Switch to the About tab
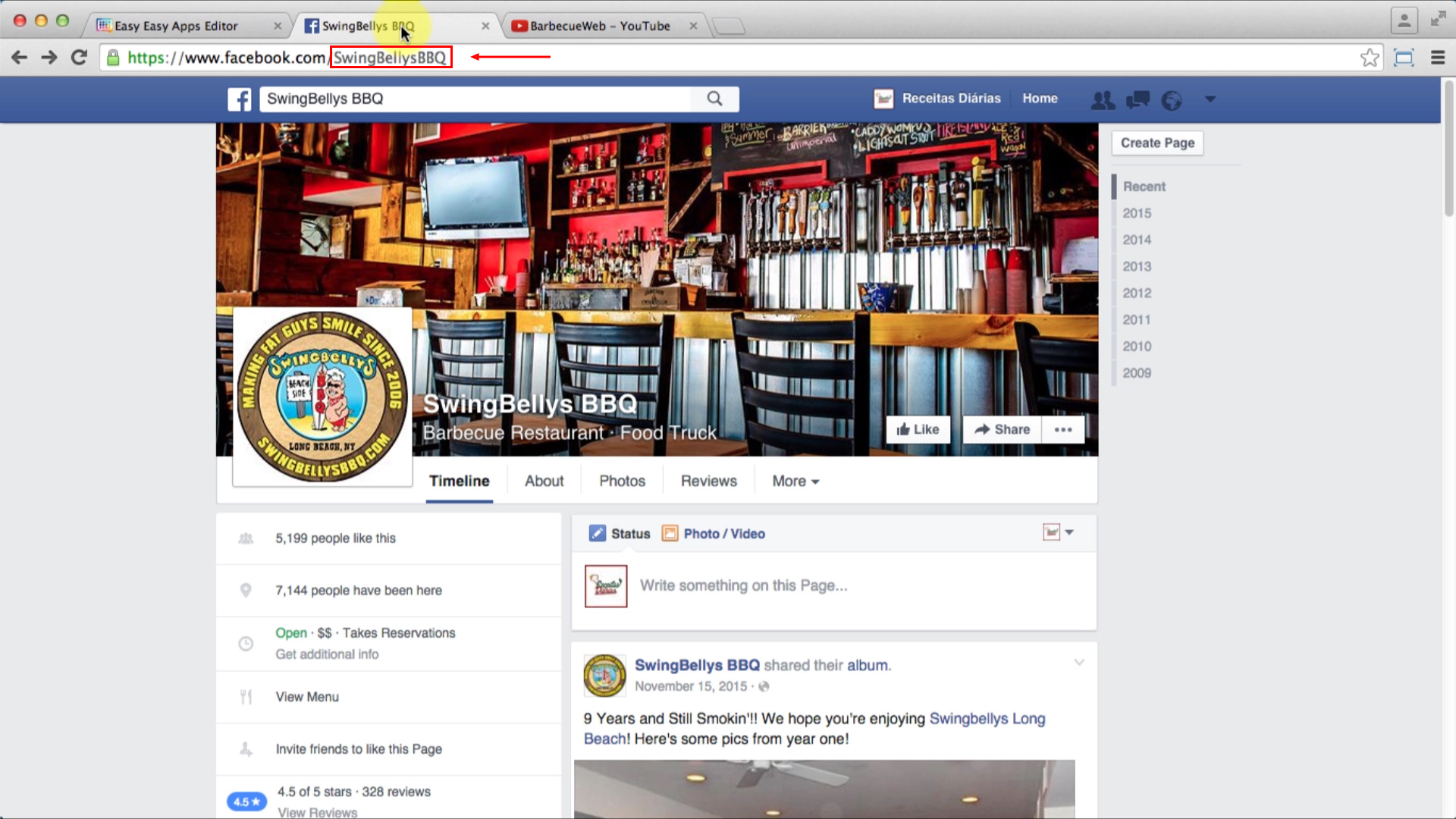This screenshot has width=1456, height=819. coord(544,481)
